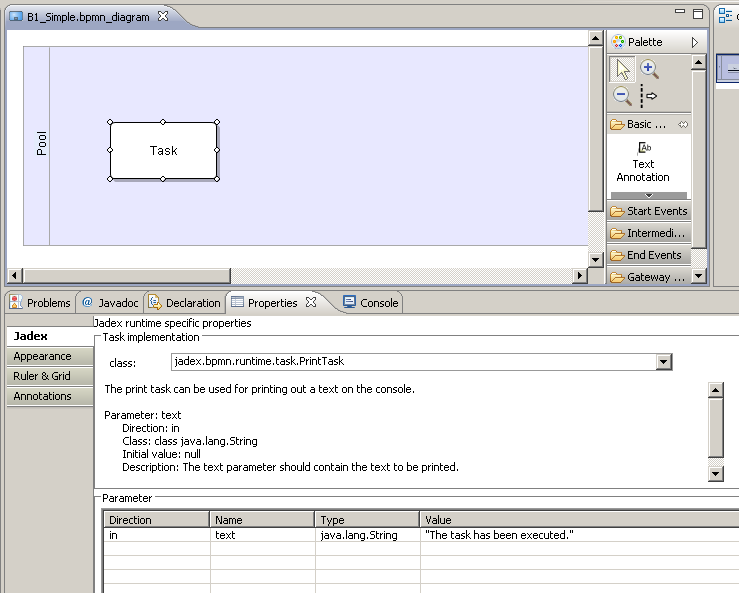739x593 pixels.
Task: Close the B1_Simple.bpmn_diagram editor tab
Action: [x=163, y=16]
